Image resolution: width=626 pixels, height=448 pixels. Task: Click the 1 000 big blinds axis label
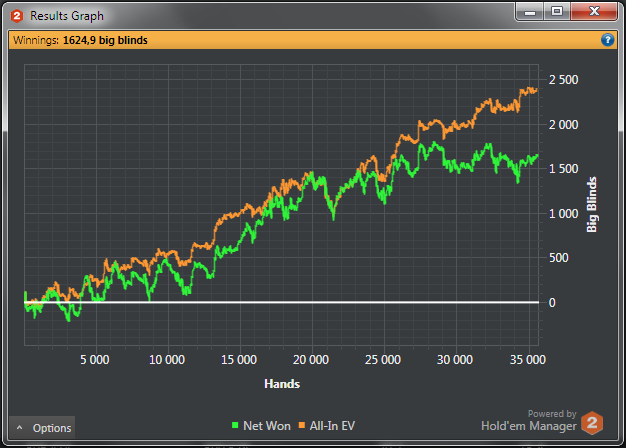[563, 214]
